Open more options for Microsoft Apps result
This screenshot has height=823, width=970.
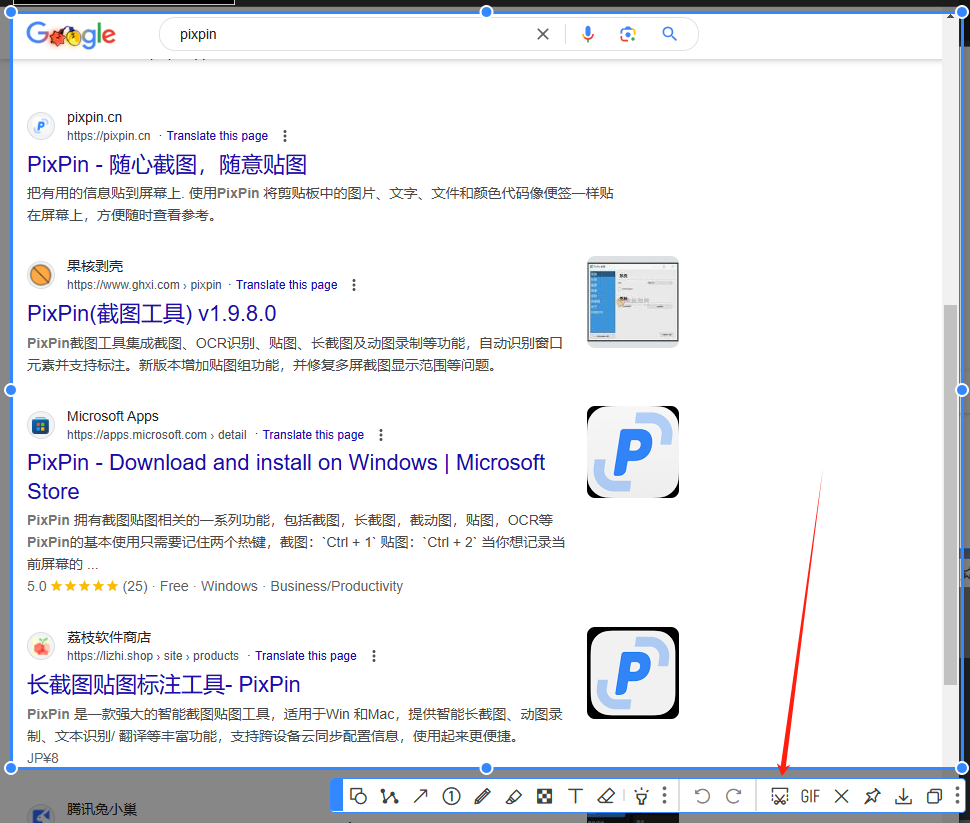coord(381,435)
